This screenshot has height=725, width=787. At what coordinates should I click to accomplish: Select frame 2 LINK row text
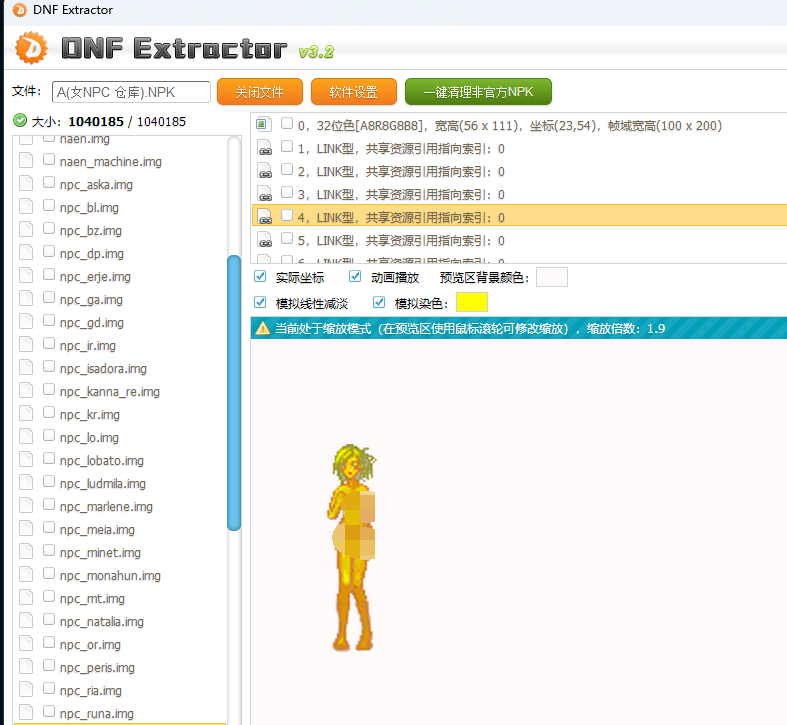click(401, 172)
